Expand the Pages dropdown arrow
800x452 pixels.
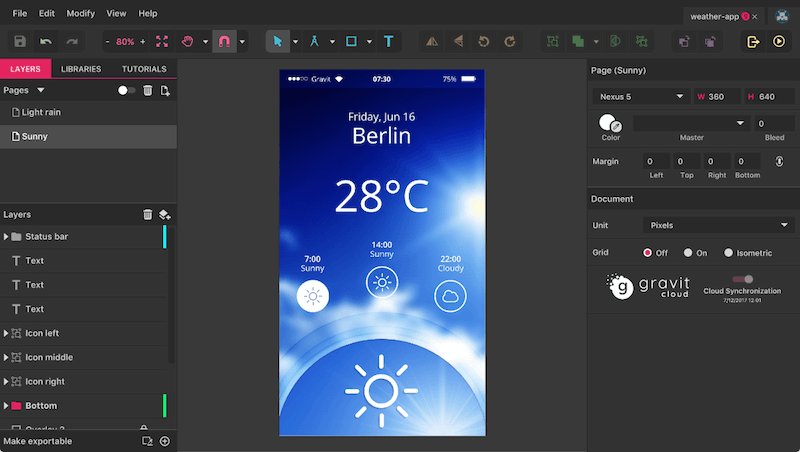(x=41, y=90)
